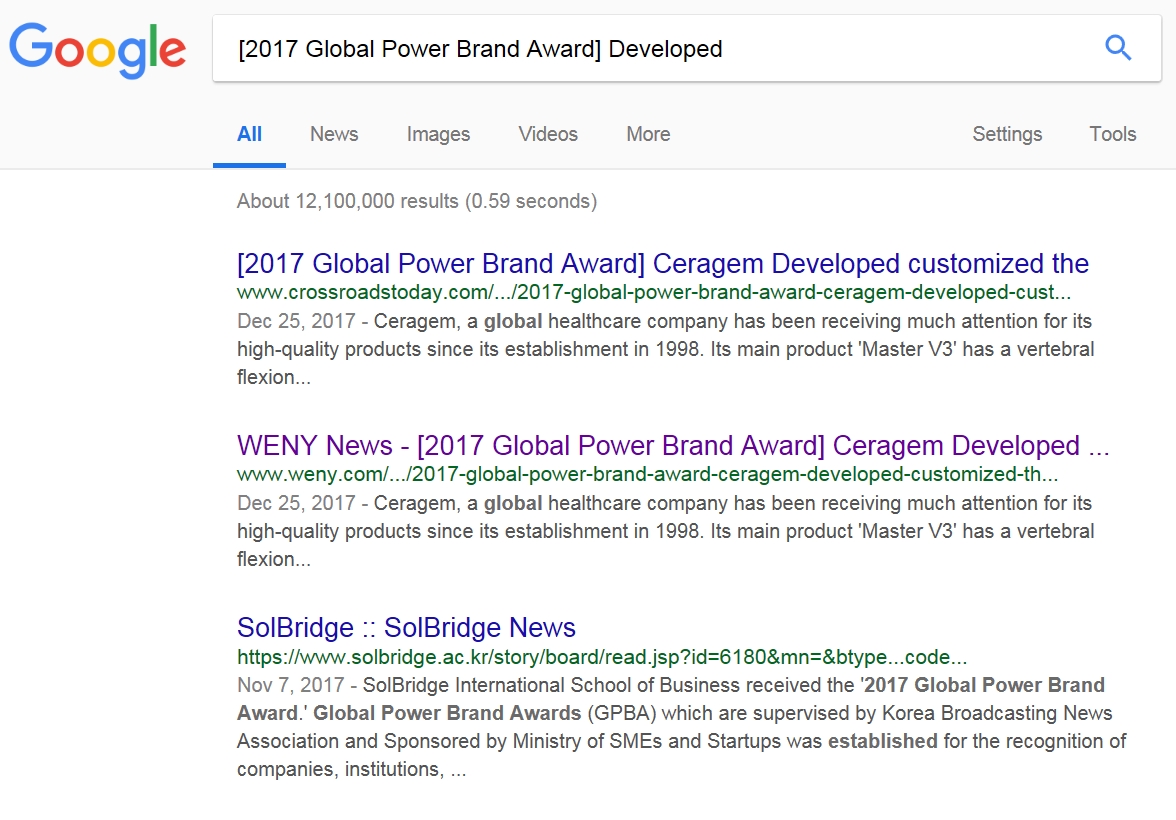Click 'Dec 25, 2017' in crossroadstoday snippet
The height and width of the screenshot is (820, 1176).
click(x=296, y=321)
